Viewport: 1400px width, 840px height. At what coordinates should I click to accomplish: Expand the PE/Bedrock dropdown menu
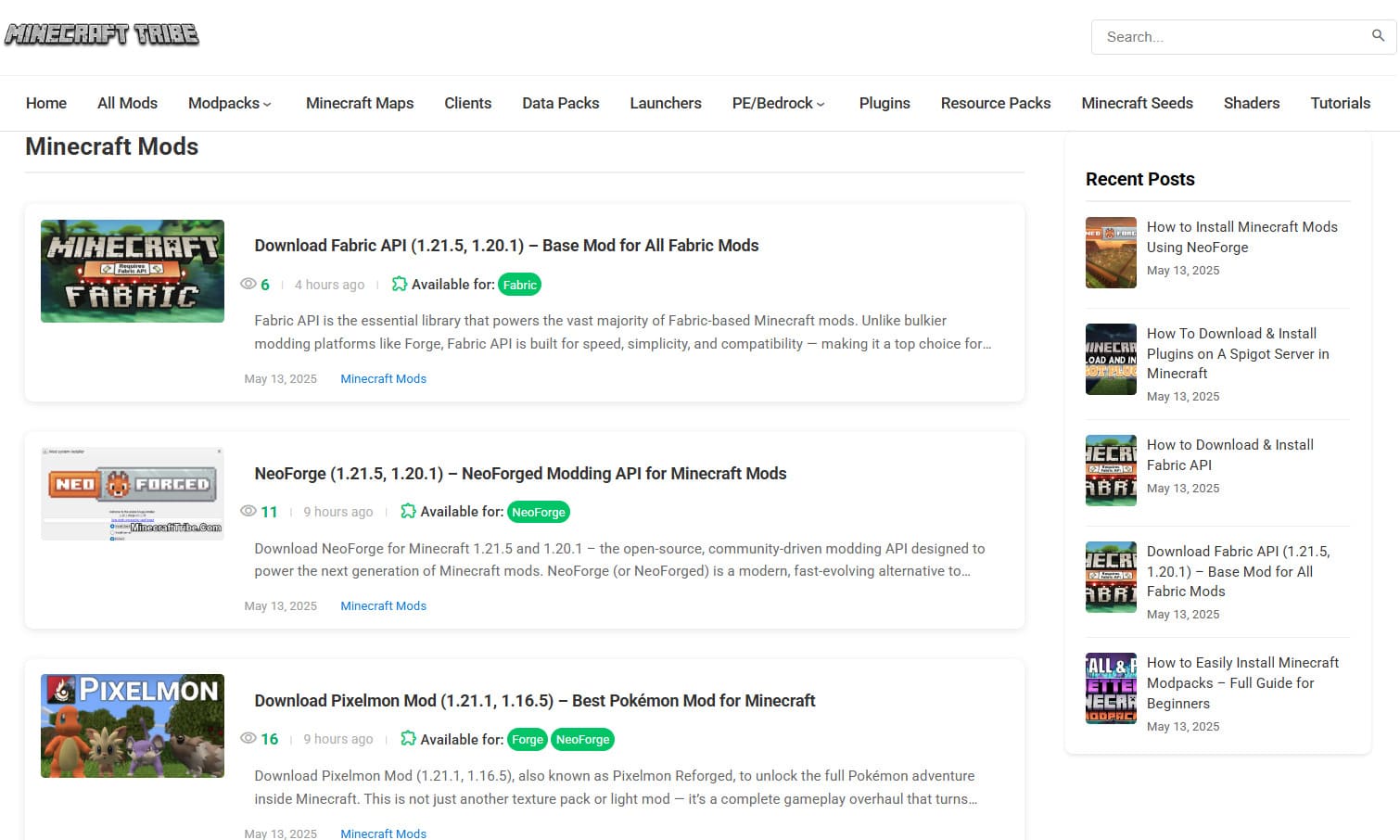pos(779,103)
